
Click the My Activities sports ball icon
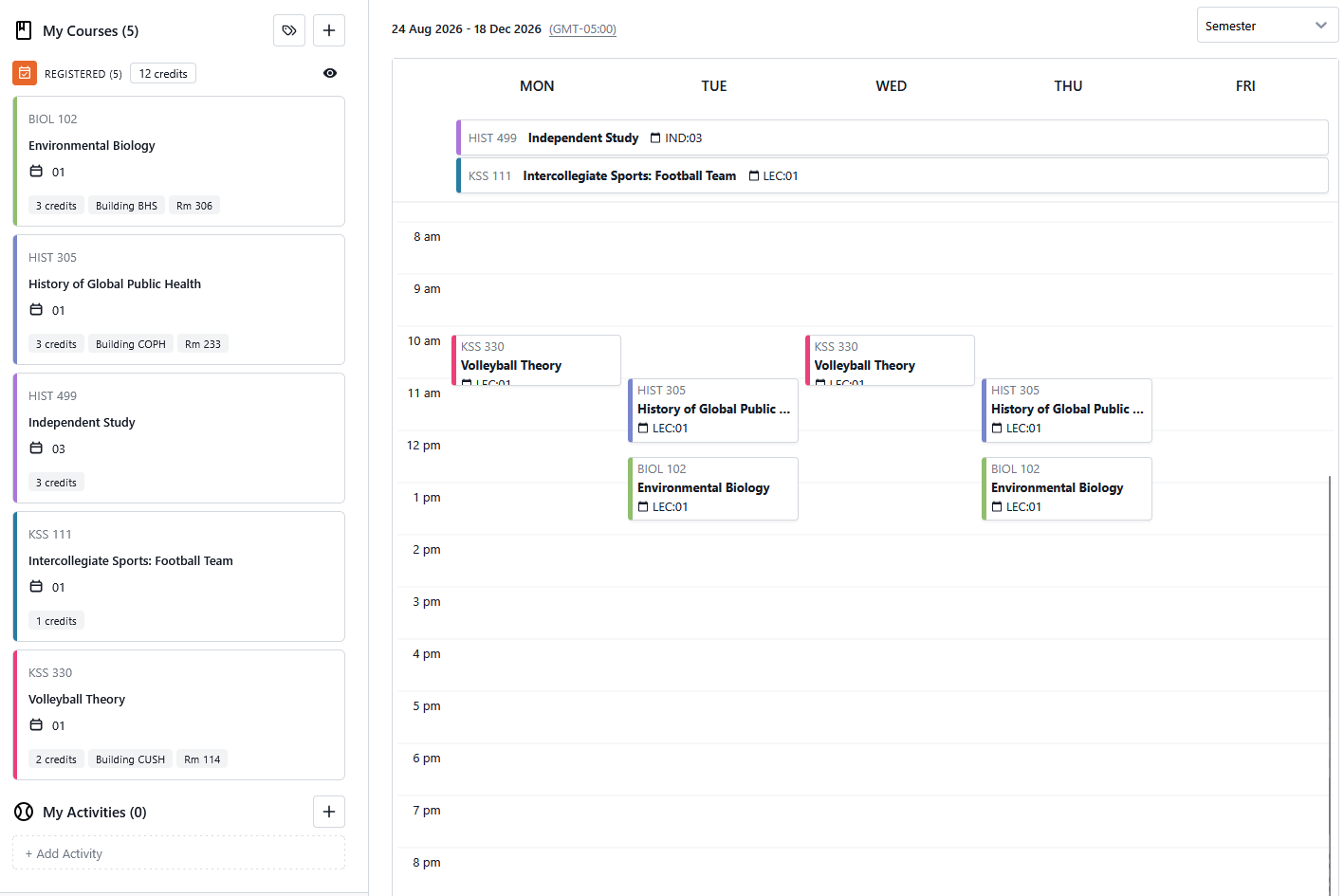pyautogui.click(x=24, y=812)
